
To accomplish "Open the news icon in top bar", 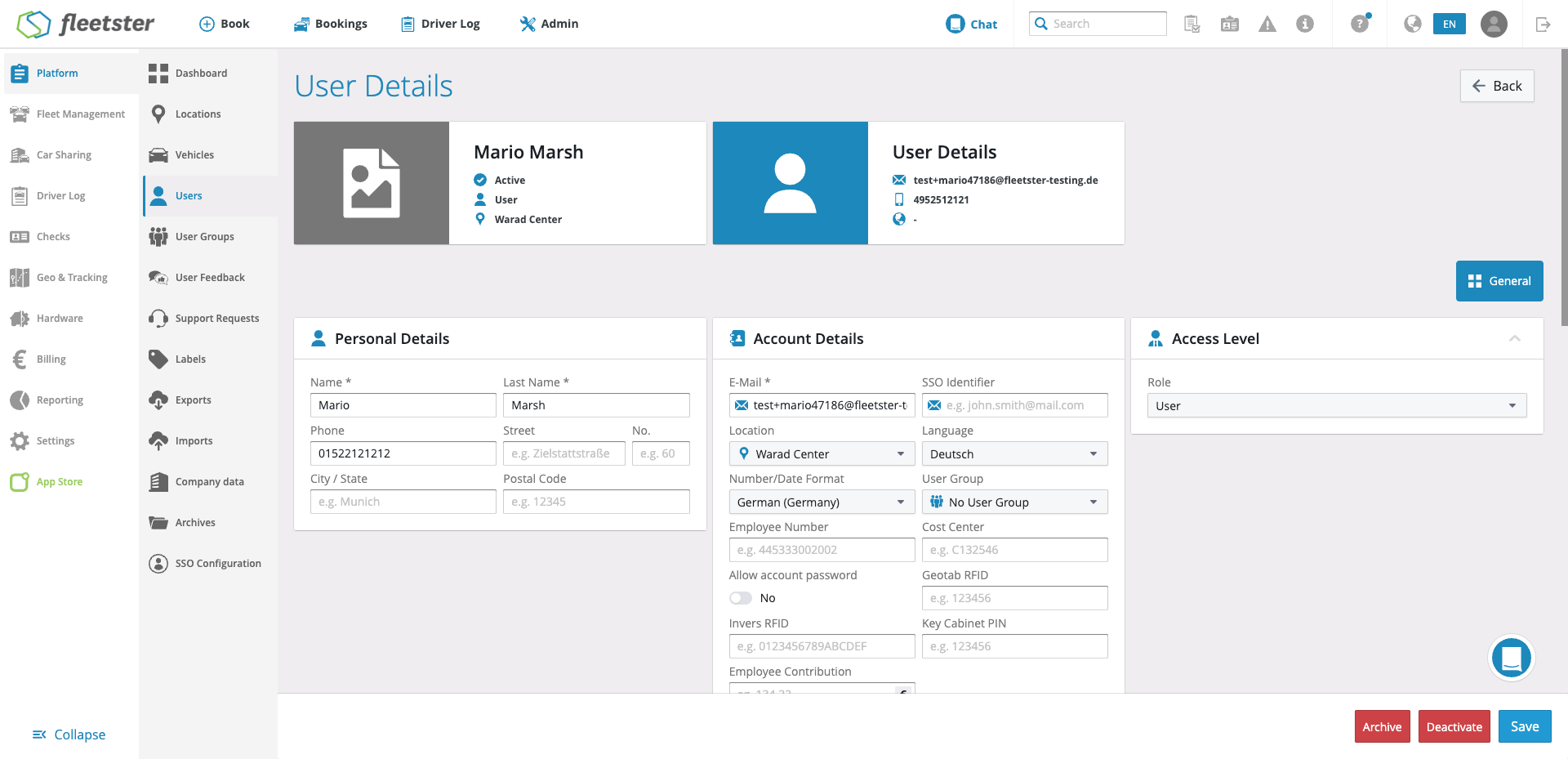I will pyautogui.click(x=1230, y=24).
